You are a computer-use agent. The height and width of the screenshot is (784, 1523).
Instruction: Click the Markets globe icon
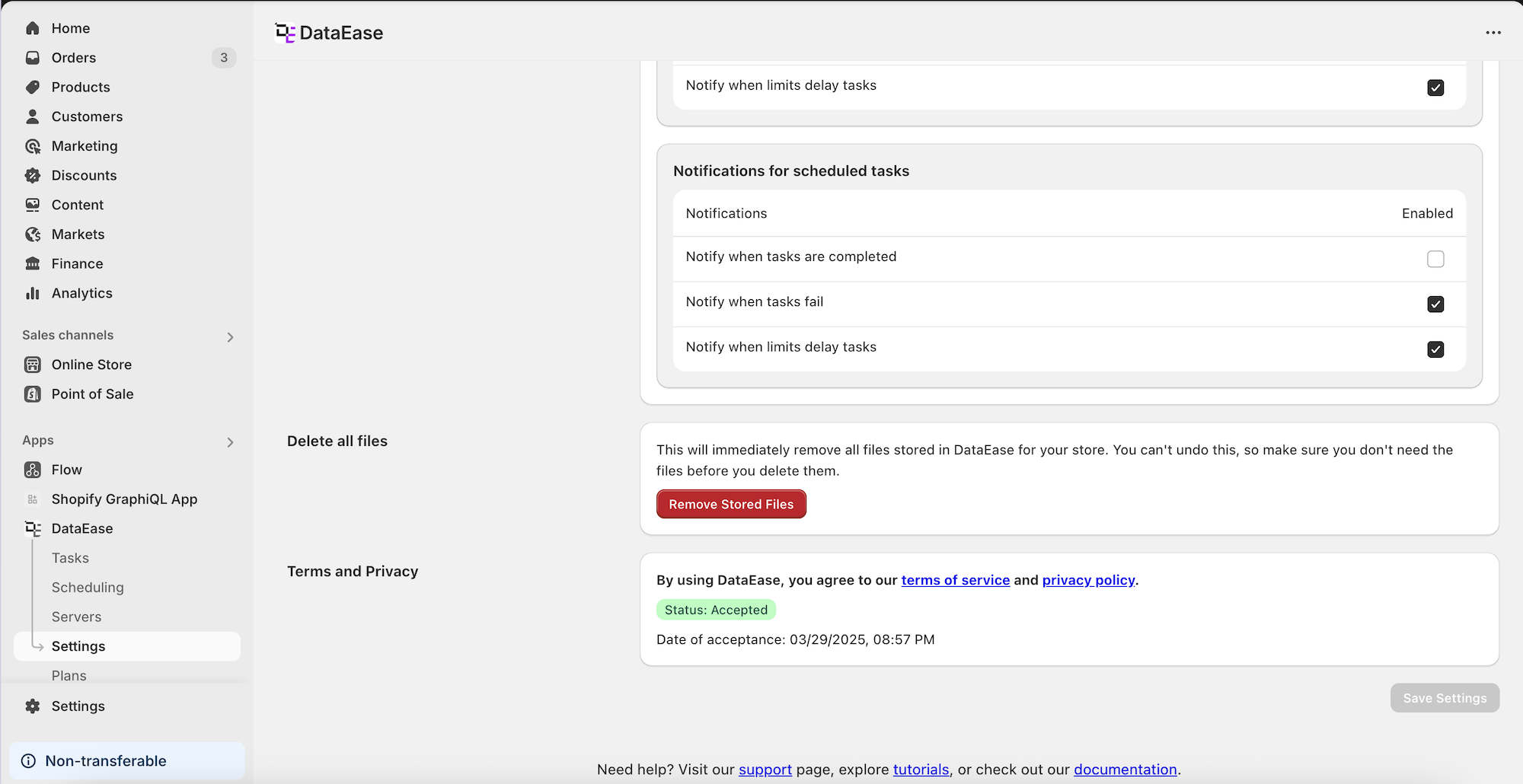(x=33, y=234)
